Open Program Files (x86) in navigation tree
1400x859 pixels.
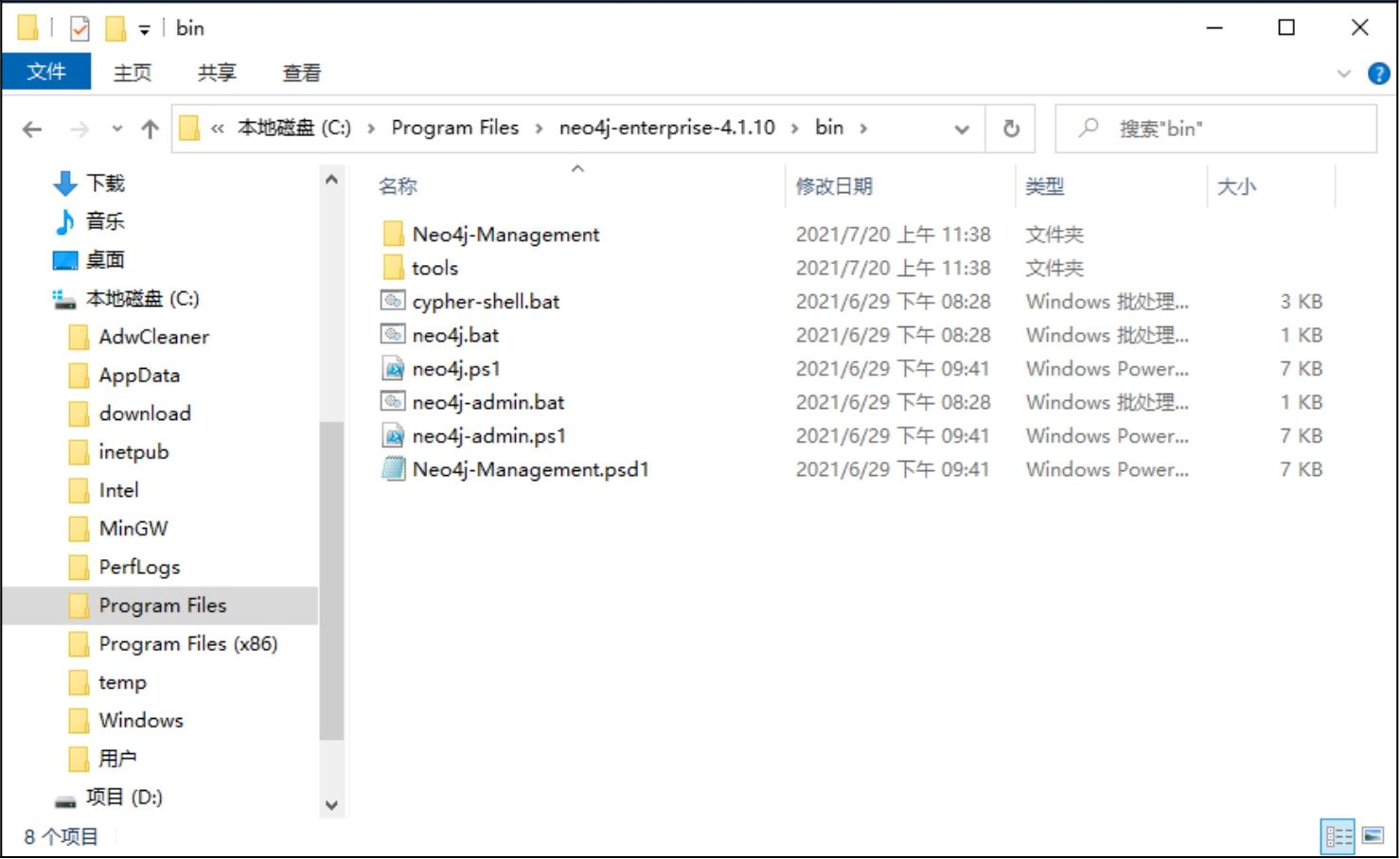point(188,644)
